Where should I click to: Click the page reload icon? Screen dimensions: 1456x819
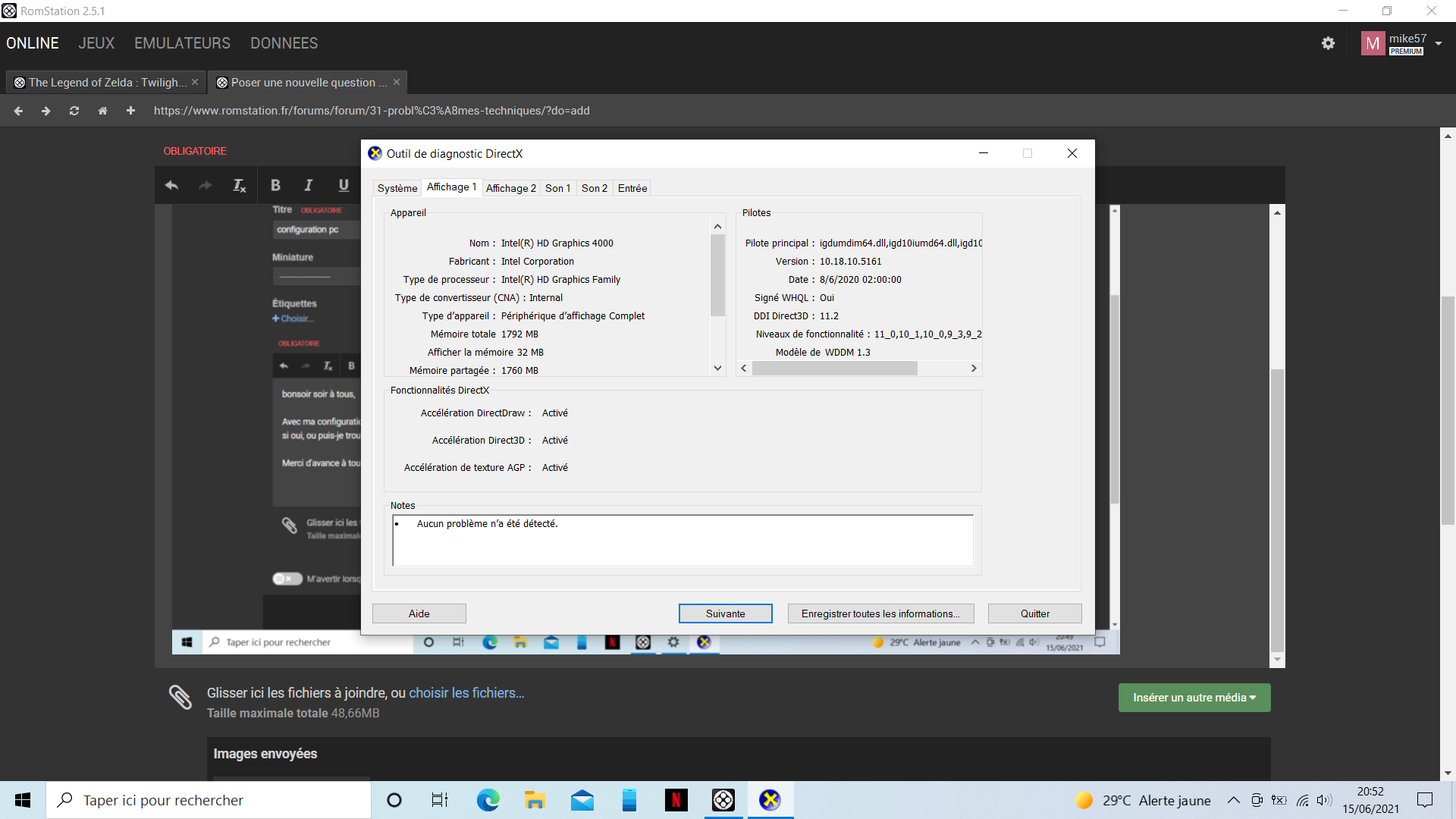[x=74, y=111]
